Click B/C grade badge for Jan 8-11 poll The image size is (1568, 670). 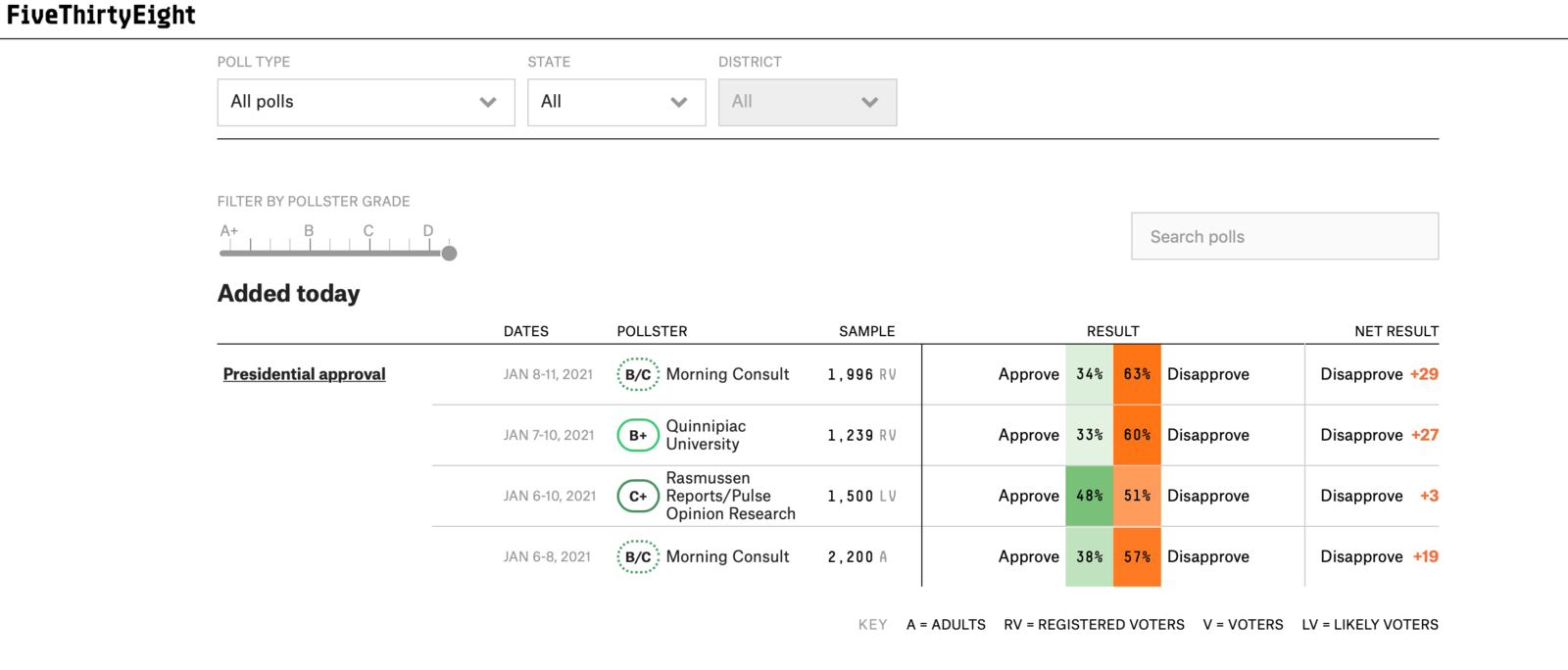pos(638,374)
